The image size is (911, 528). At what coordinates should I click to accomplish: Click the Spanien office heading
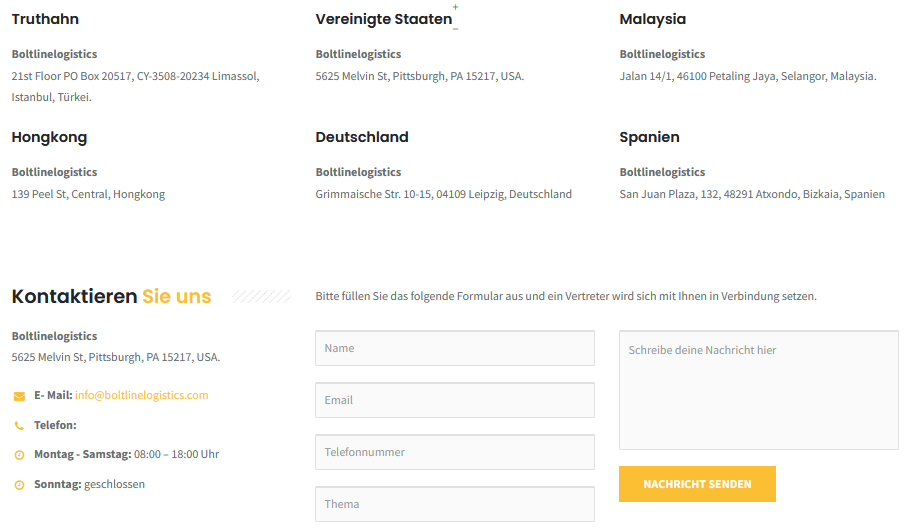(x=650, y=138)
